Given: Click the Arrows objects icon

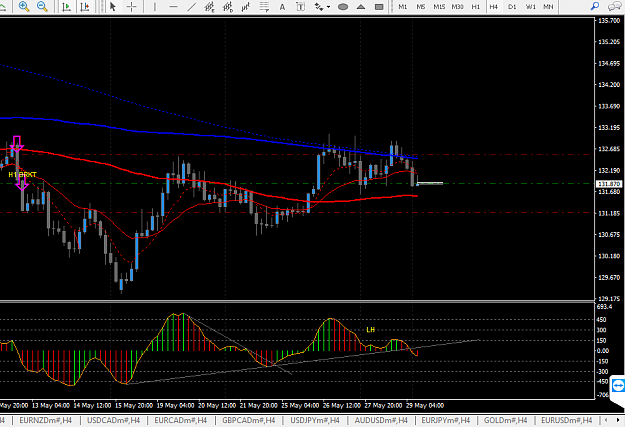Looking at the screenshot, I should (x=319, y=6).
